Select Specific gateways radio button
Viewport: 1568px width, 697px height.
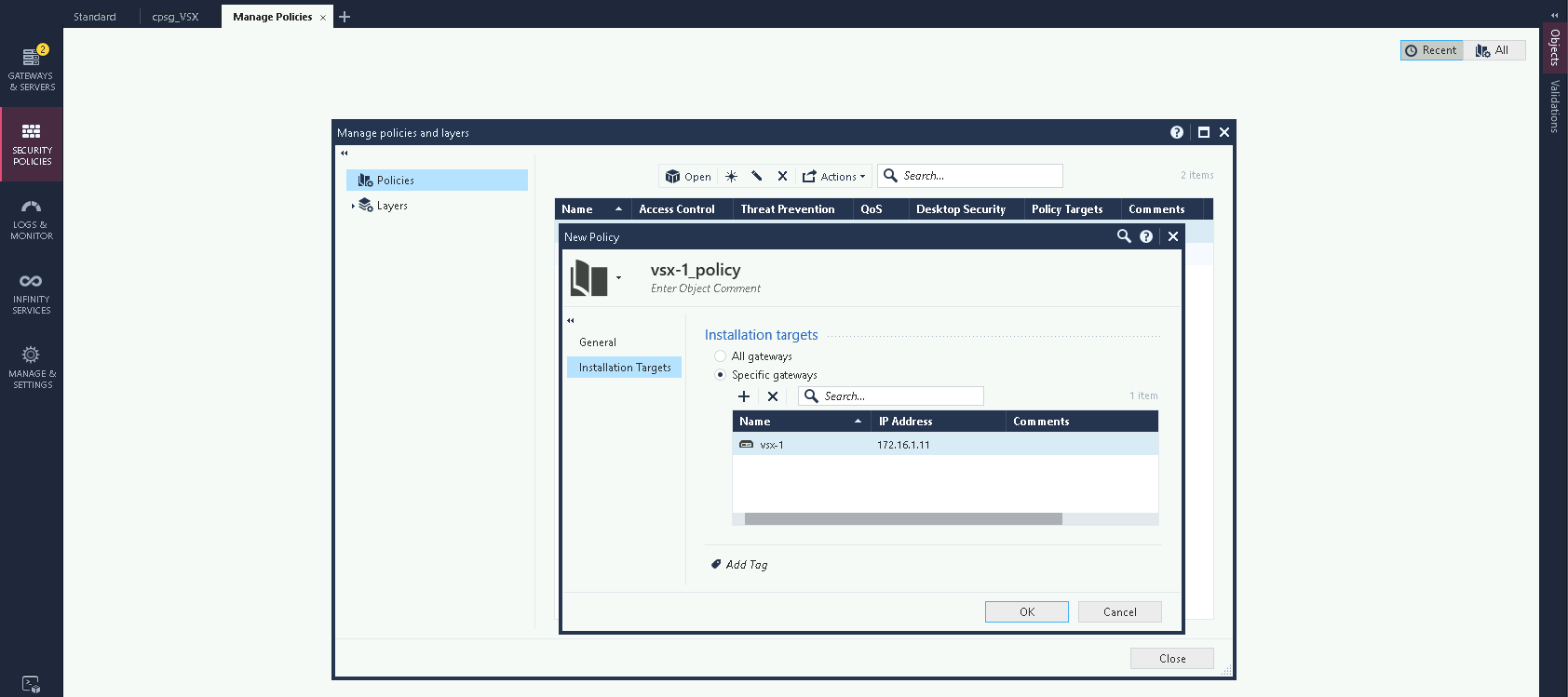point(720,375)
